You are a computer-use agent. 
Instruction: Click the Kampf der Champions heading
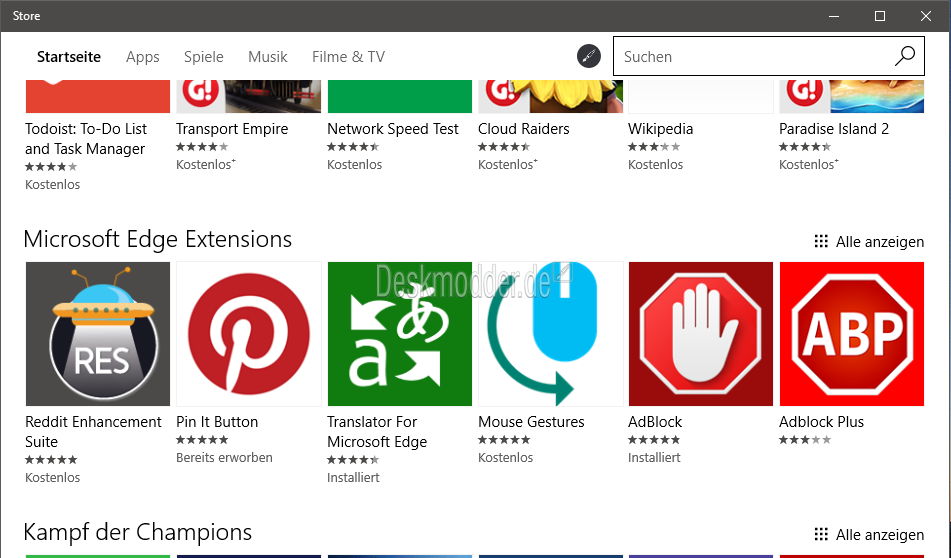138,533
